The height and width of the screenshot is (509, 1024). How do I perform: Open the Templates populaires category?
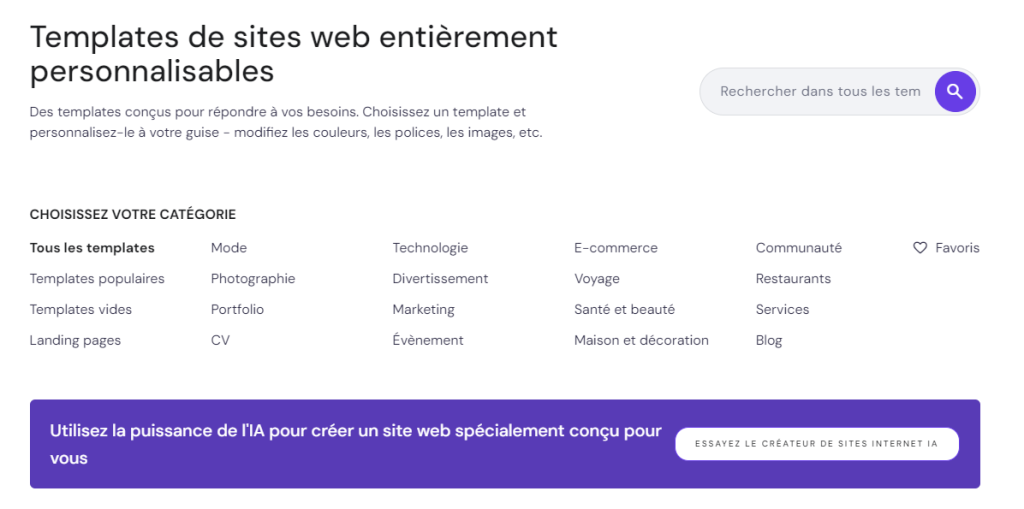[97, 279]
